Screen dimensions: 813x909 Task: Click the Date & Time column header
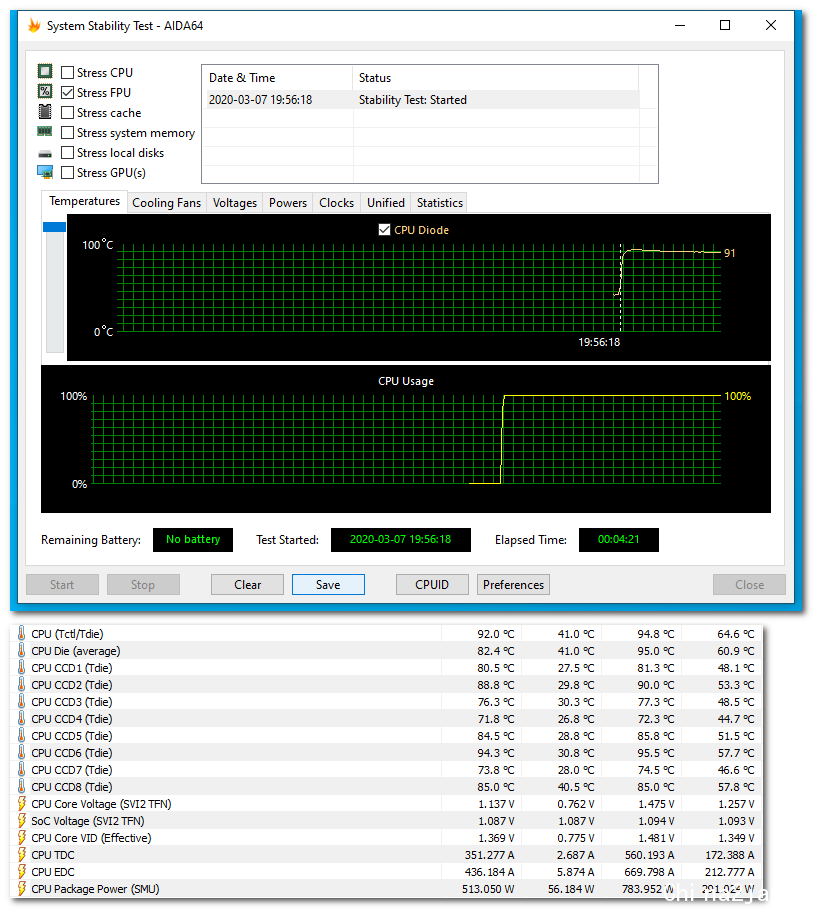277,78
